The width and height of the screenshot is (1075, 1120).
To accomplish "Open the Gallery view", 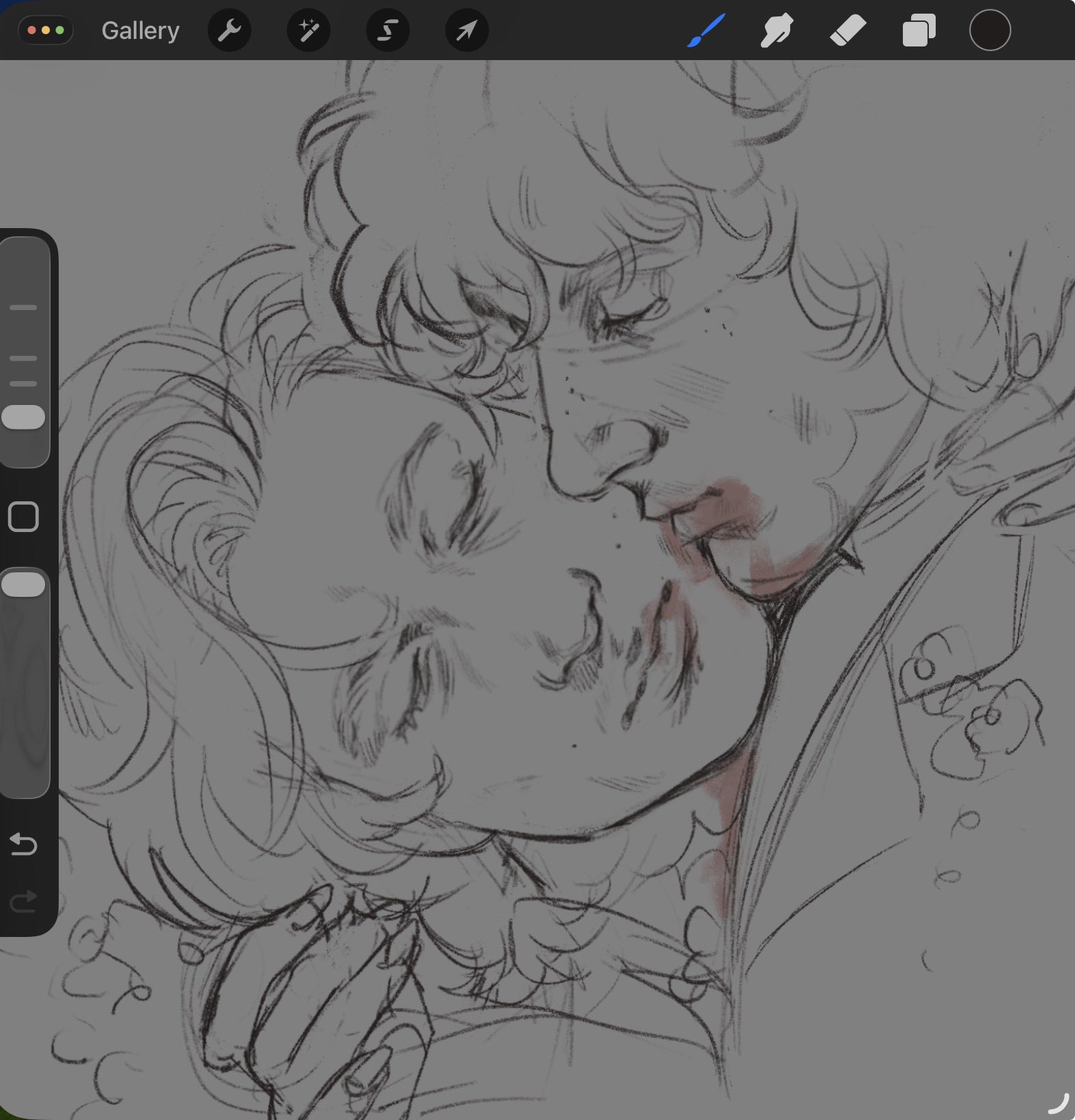I will pos(140,31).
